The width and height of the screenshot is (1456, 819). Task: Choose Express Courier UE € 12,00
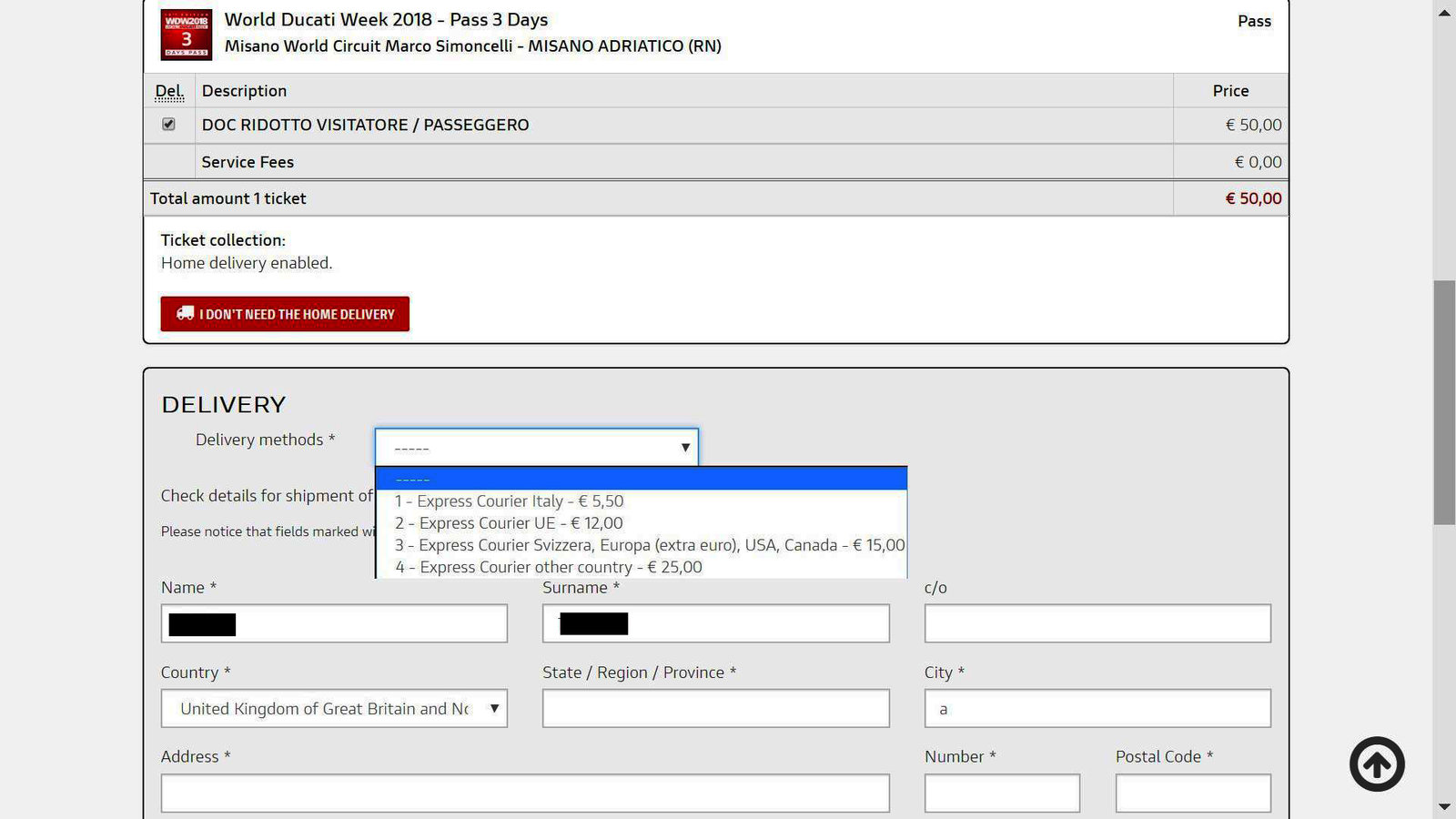[x=509, y=523]
